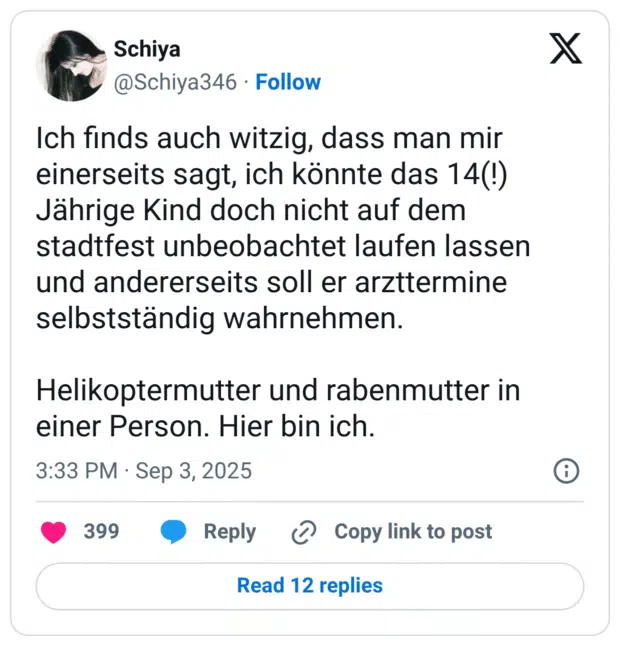620x646 pixels.
Task: Click the Sep 3, 2025 date
Action: click(194, 470)
